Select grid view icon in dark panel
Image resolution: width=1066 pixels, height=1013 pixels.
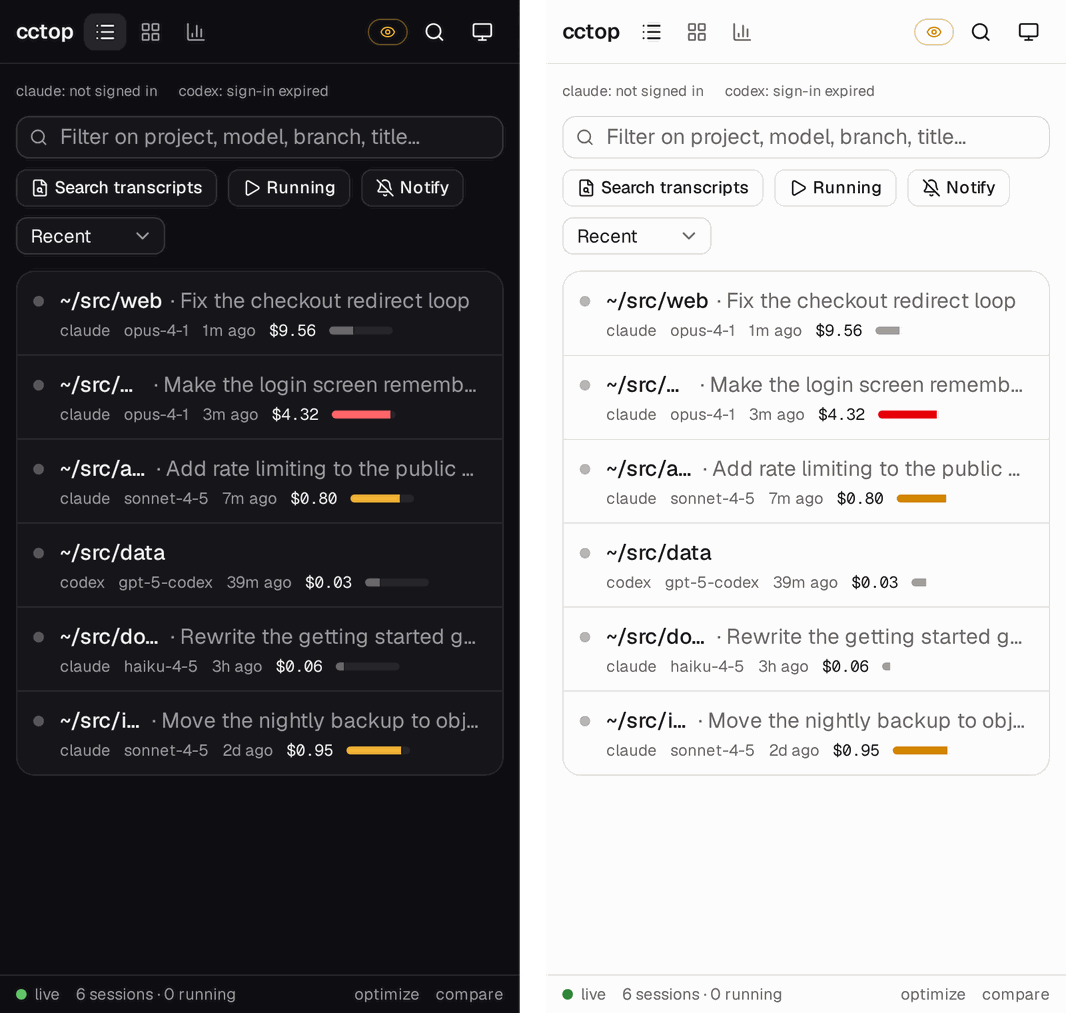(x=150, y=32)
